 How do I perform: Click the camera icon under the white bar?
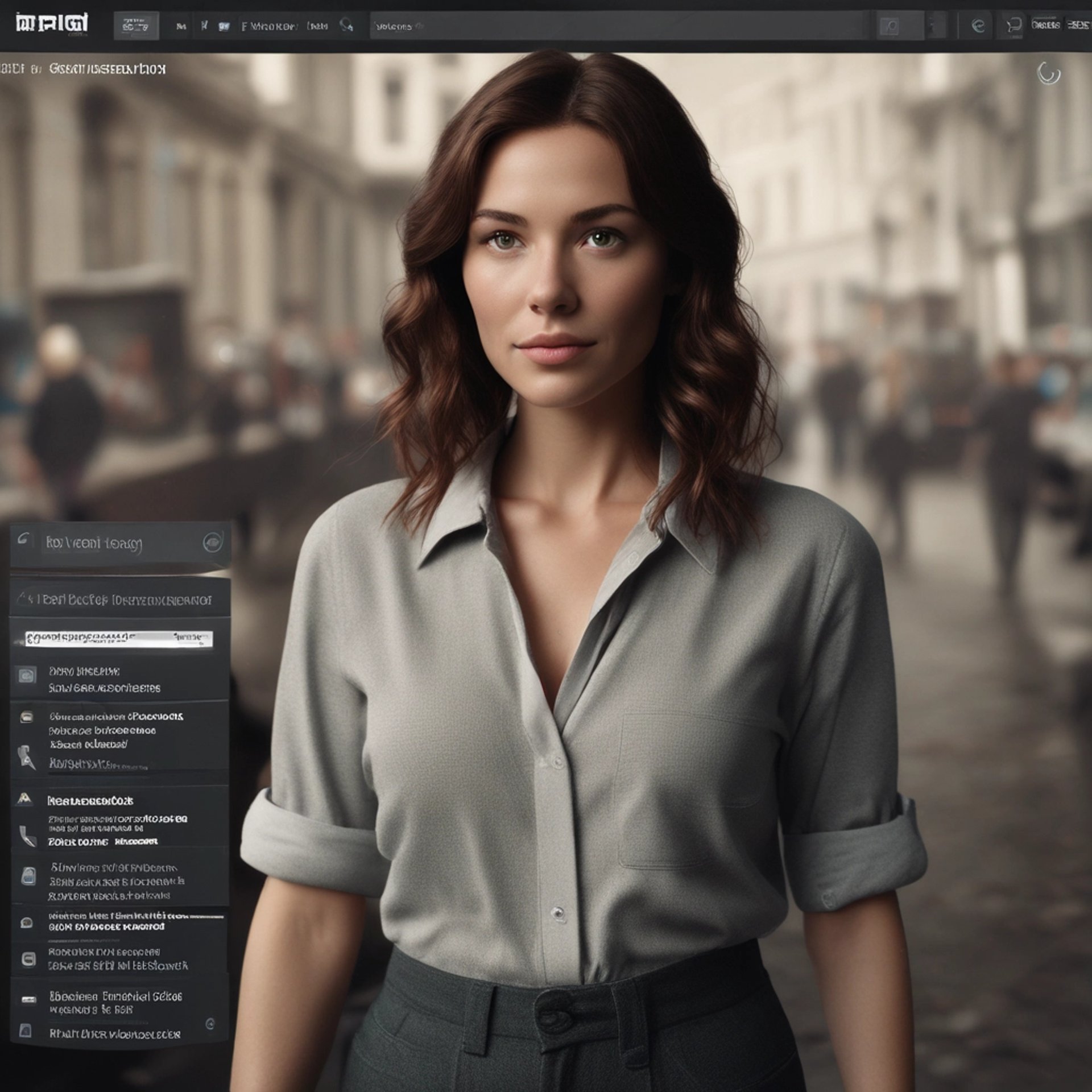pyautogui.click(x=26, y=675)
